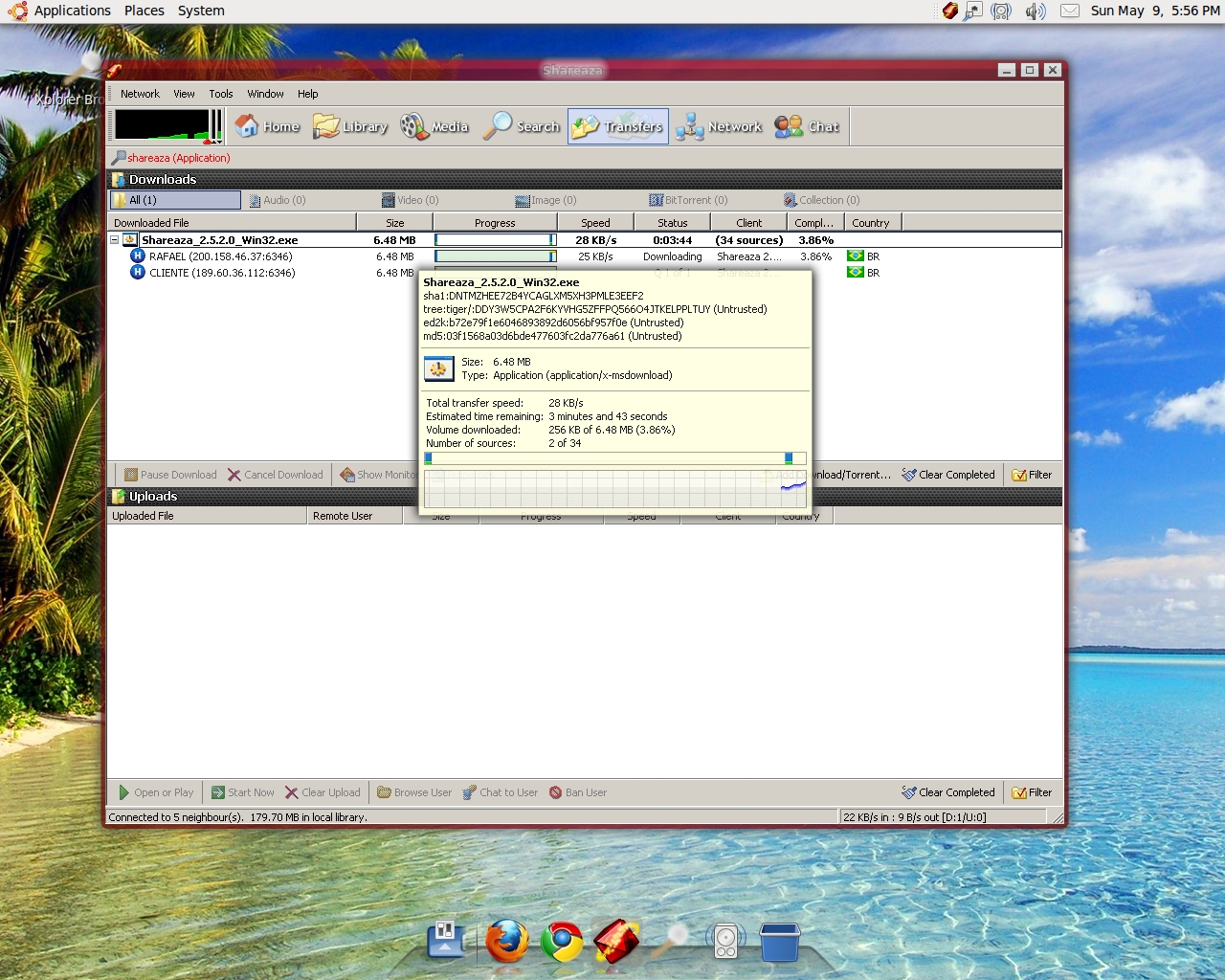Click Clear Completed in Downloads toolbar
Viewport: 1225px width, 980px height.
click(948, 475)
